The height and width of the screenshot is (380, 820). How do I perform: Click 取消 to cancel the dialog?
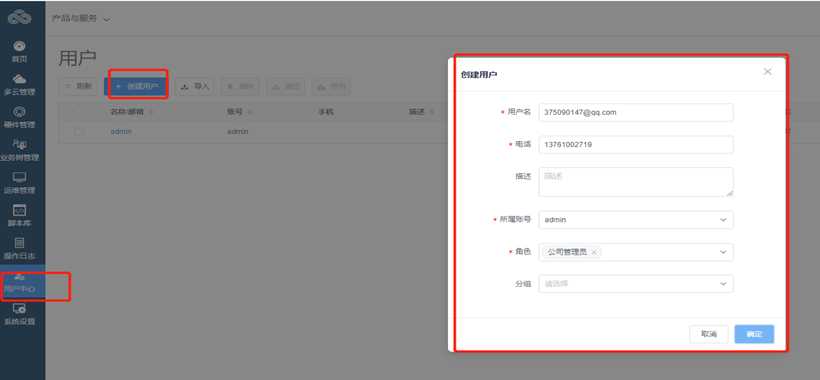coord(709,334)
